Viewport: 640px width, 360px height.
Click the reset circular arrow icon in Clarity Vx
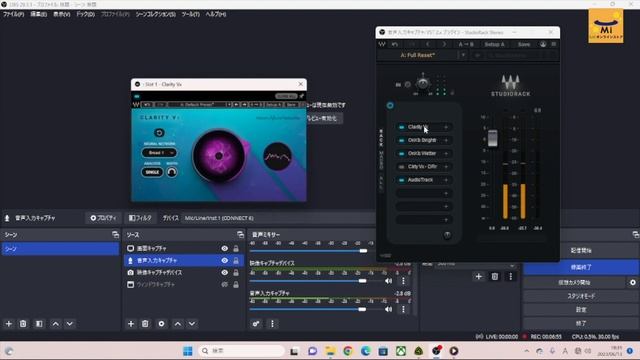pos(159,133)
